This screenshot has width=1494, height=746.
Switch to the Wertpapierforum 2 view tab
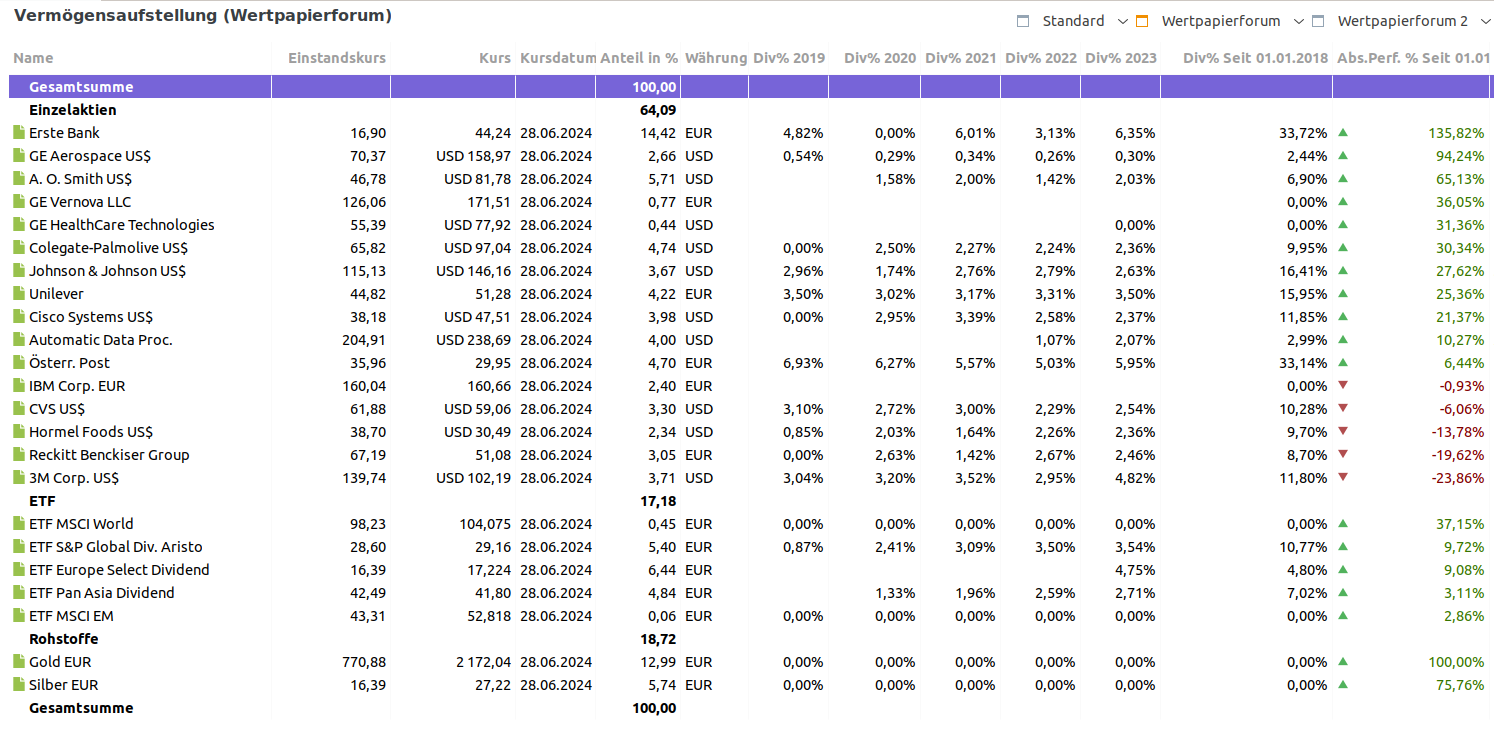(x=1402, y=21)
